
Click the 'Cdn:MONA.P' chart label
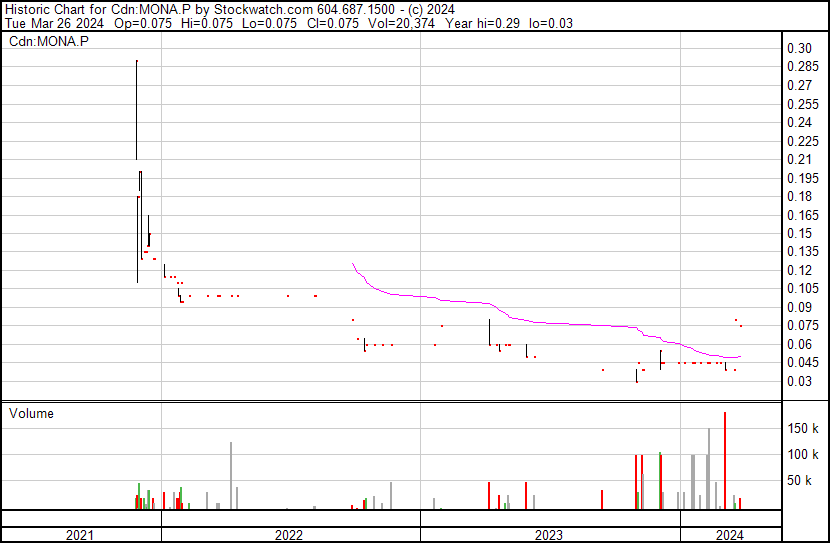pyautogui.click(x=49, y=41)
